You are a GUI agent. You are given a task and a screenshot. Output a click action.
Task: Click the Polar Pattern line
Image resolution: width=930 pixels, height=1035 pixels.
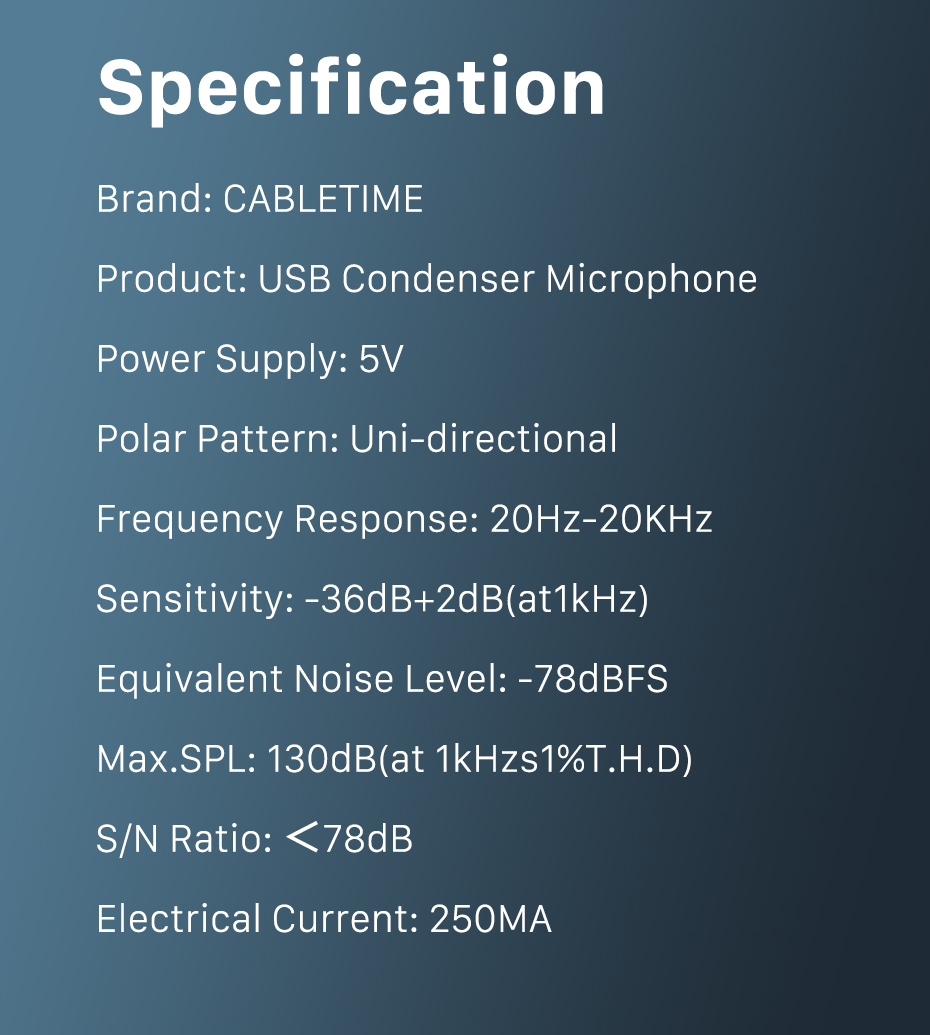(x=357, y=439)
